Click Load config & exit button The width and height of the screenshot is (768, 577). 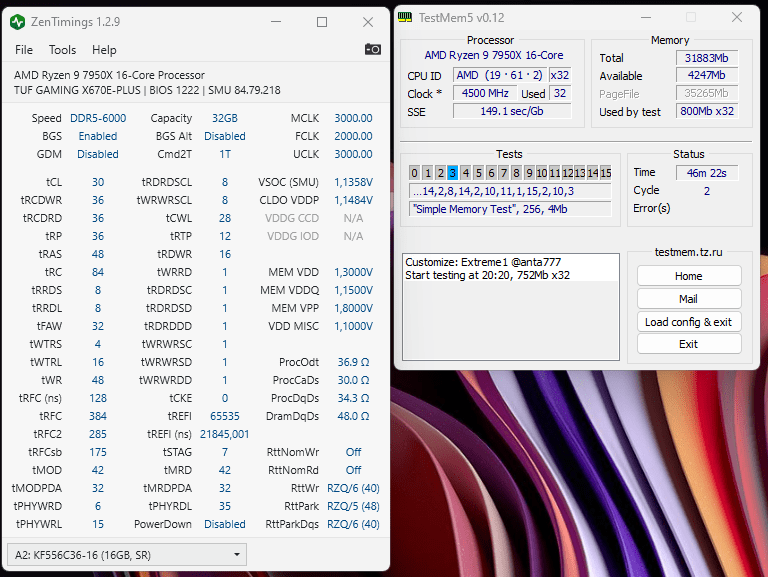[689, 322]
